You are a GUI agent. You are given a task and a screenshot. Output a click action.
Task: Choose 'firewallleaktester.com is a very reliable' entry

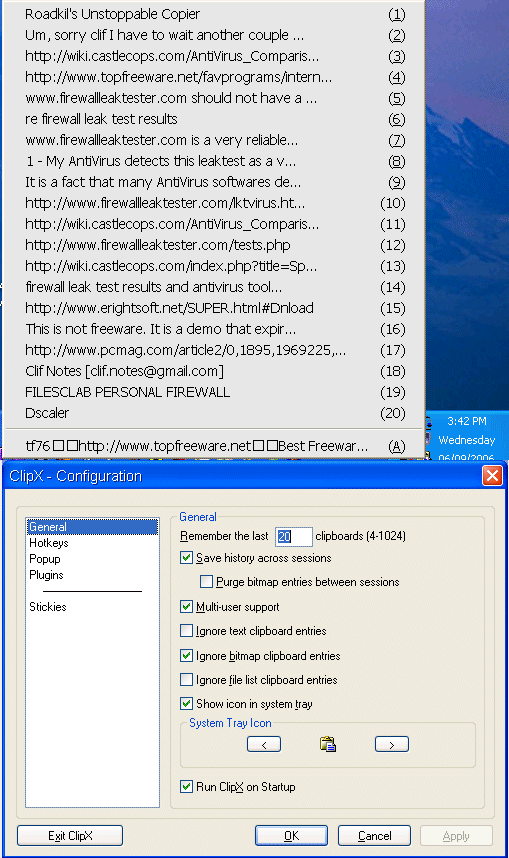215,140
